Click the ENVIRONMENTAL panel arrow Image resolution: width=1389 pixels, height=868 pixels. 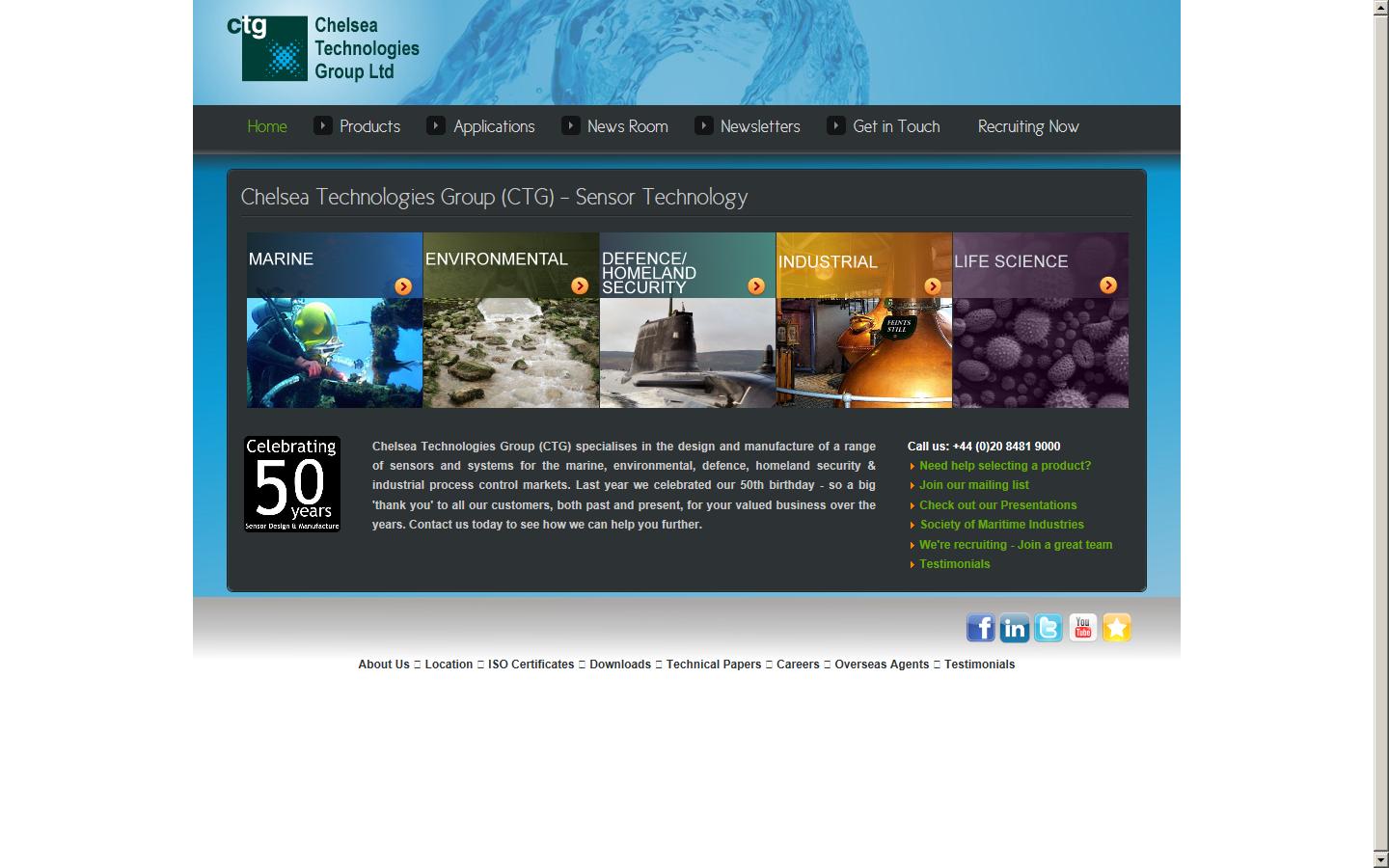(x=580, y=285)
